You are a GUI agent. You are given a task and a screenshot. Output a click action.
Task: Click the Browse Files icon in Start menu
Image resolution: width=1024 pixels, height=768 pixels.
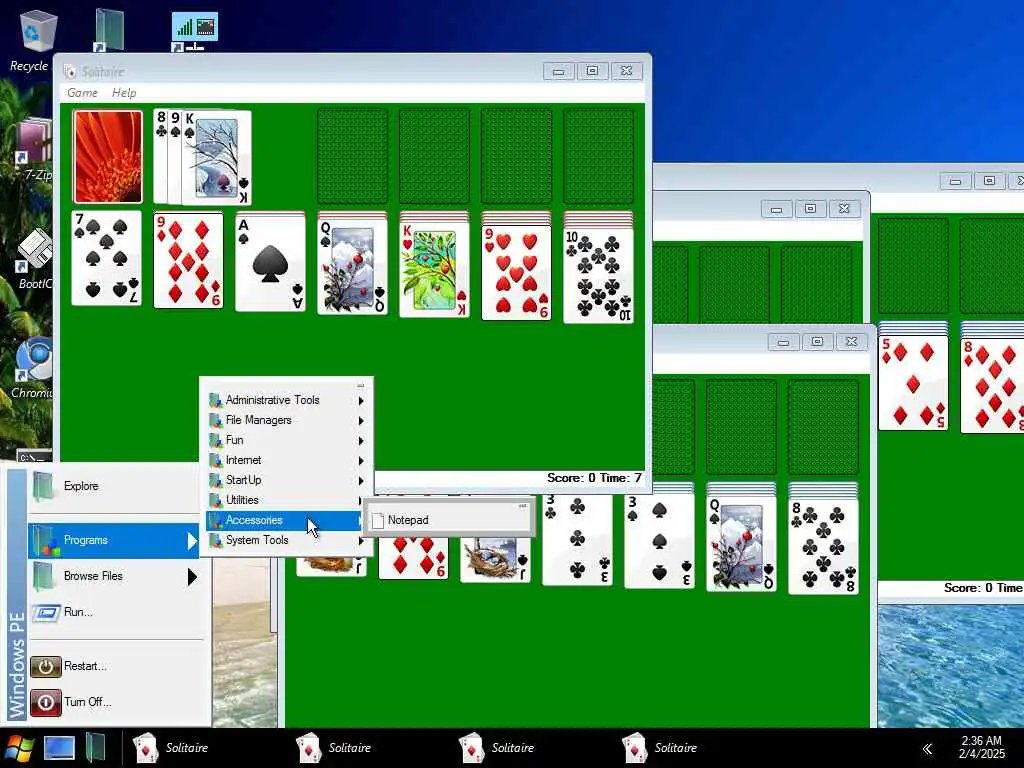coord(44,576)
